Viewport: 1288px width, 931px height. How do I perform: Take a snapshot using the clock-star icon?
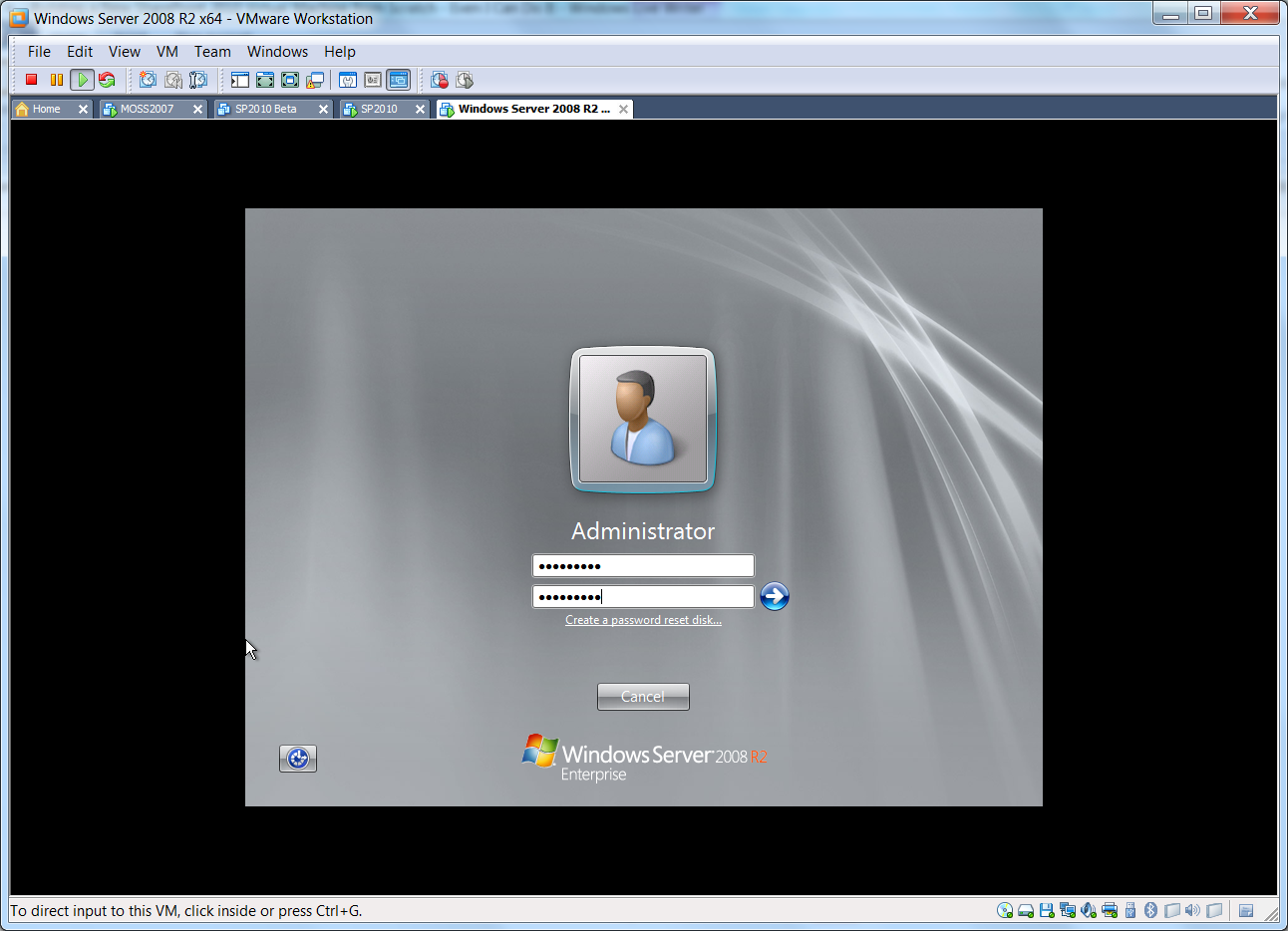[149, 80]
